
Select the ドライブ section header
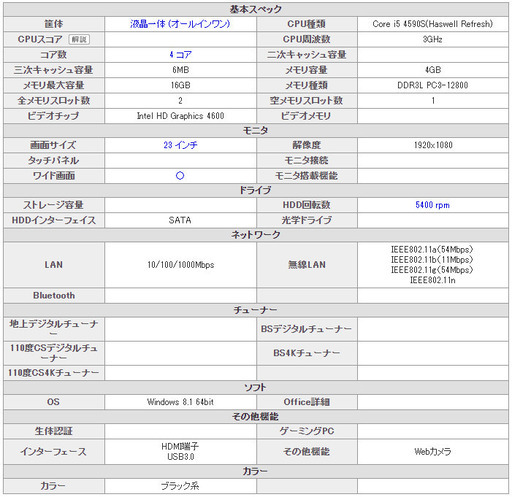(x=256, y=190)
